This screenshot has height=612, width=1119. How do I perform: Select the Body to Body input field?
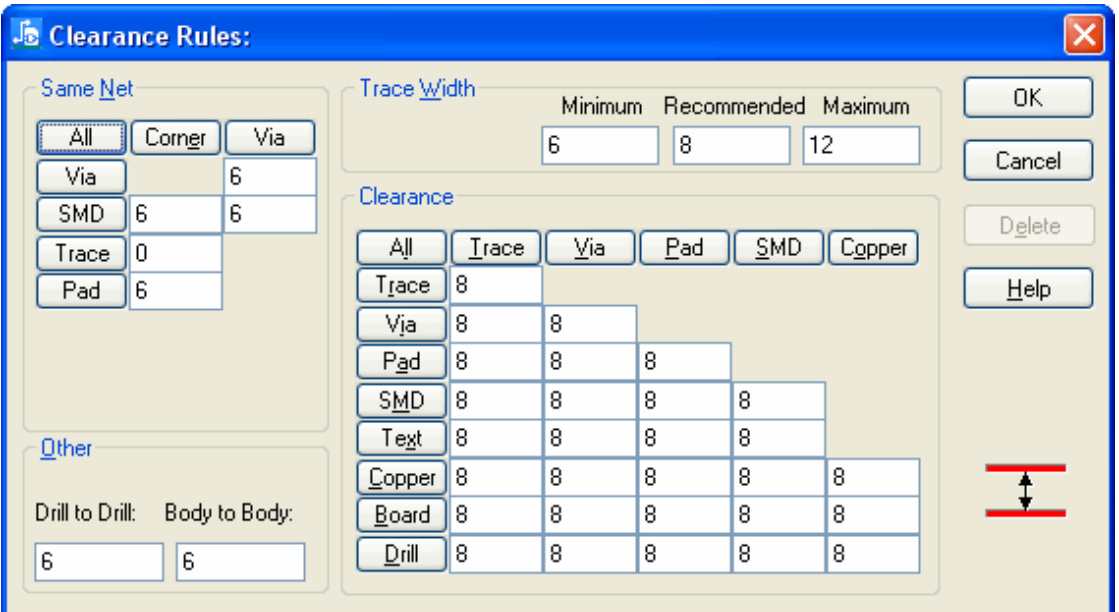point(240,563)
